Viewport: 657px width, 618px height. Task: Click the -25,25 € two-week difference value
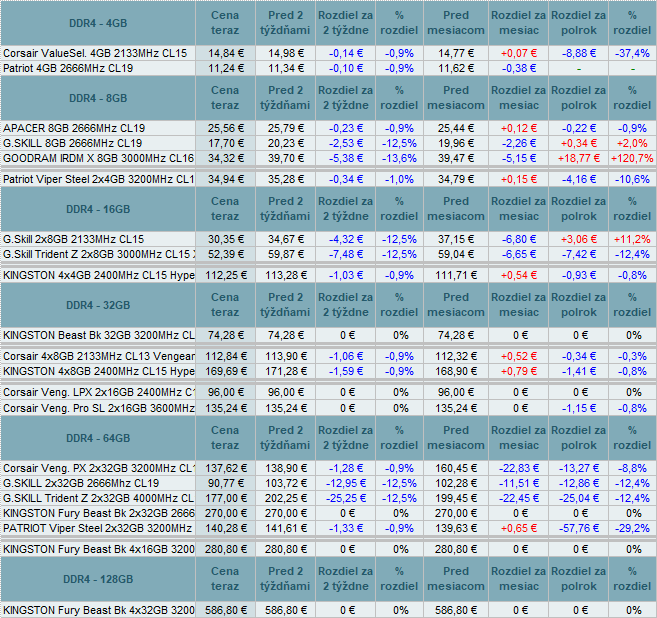346,498
